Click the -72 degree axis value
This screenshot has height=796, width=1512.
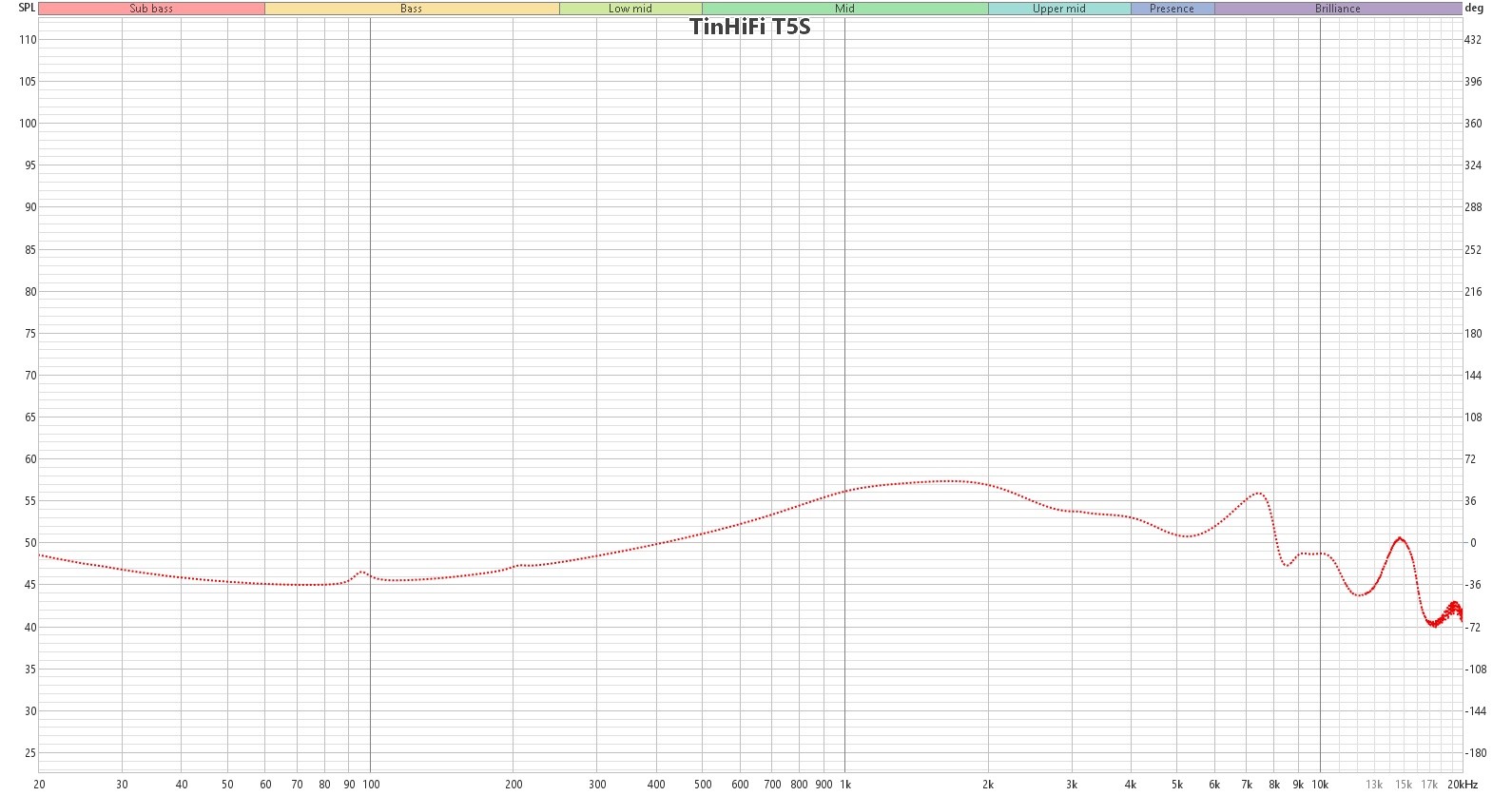tap(1473, 628)
